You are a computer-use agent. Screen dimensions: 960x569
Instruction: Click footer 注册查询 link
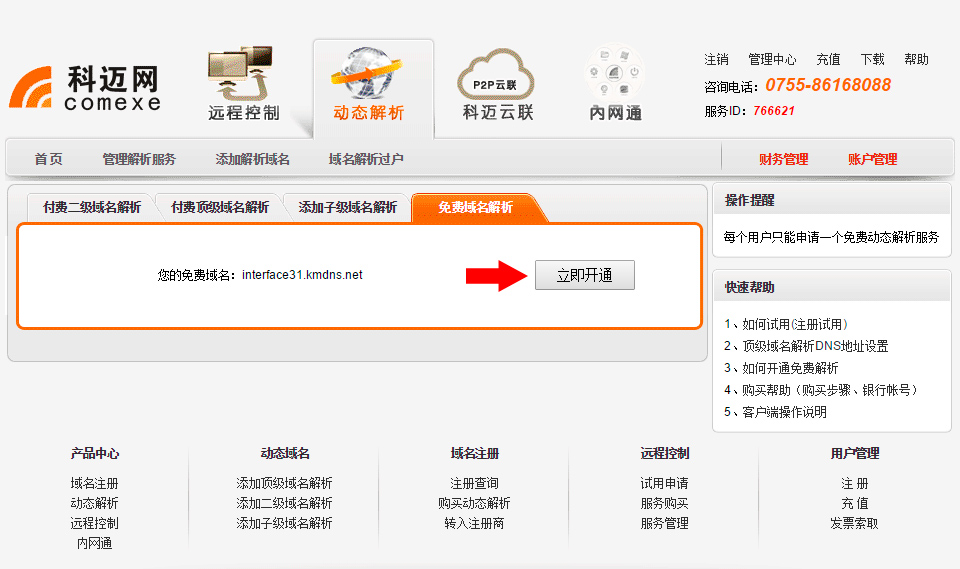(474, 483)
